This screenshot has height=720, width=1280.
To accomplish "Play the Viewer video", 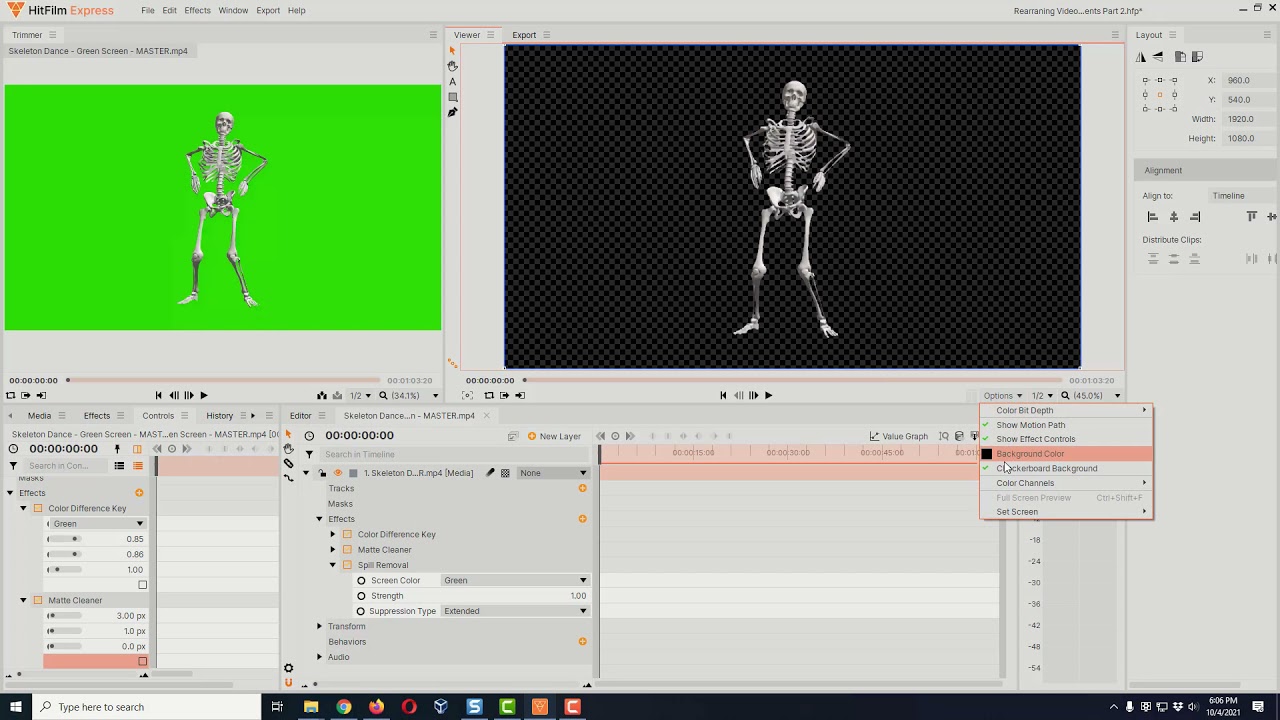I will point(768,395).
